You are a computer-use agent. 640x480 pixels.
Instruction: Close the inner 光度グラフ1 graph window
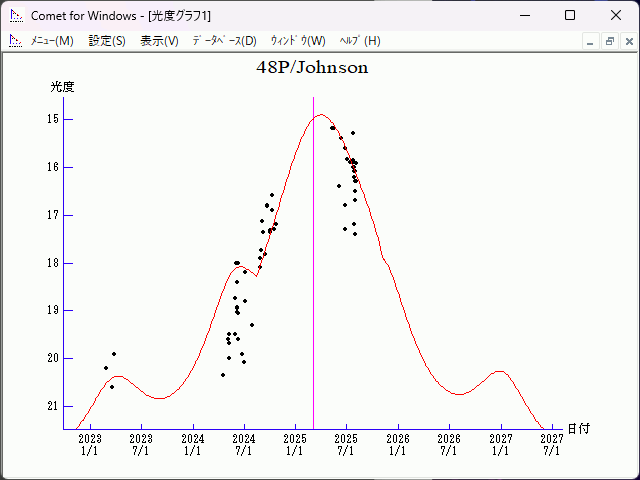[x=627, y=41]
